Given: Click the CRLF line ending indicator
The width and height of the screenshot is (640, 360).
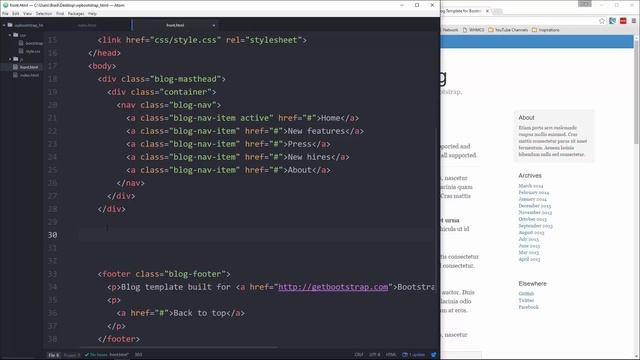Looking at the screenshot, I should 359,355.
